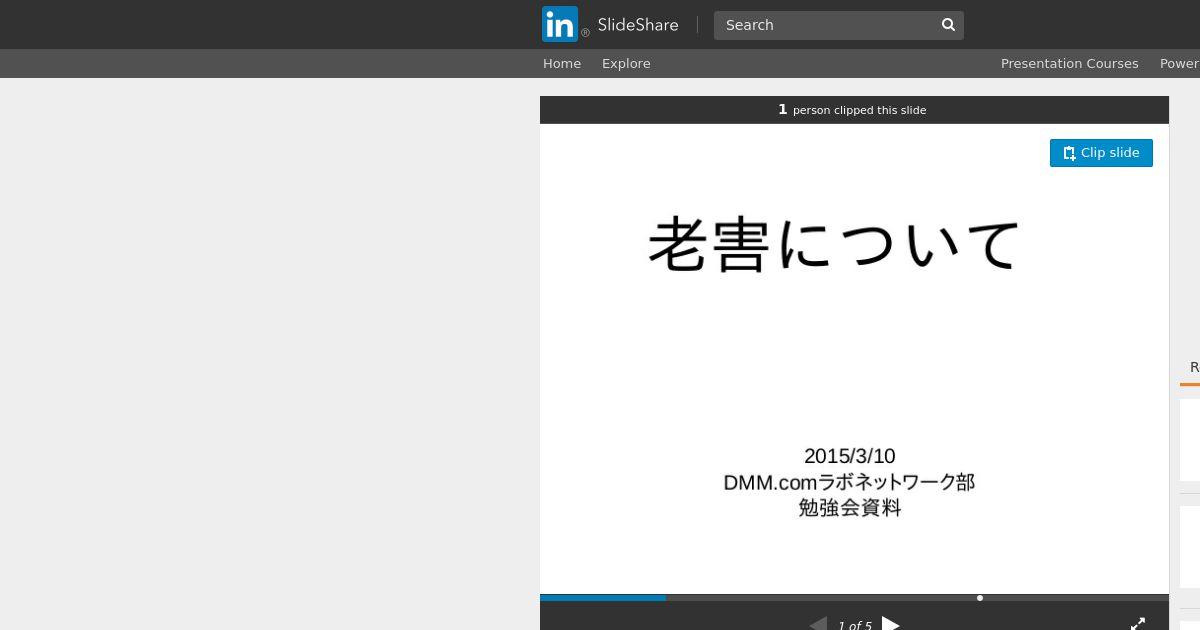Click the '1 of 5' slide counter
This screenshot has width=1200, height=630.
click(x=855, y=625)
